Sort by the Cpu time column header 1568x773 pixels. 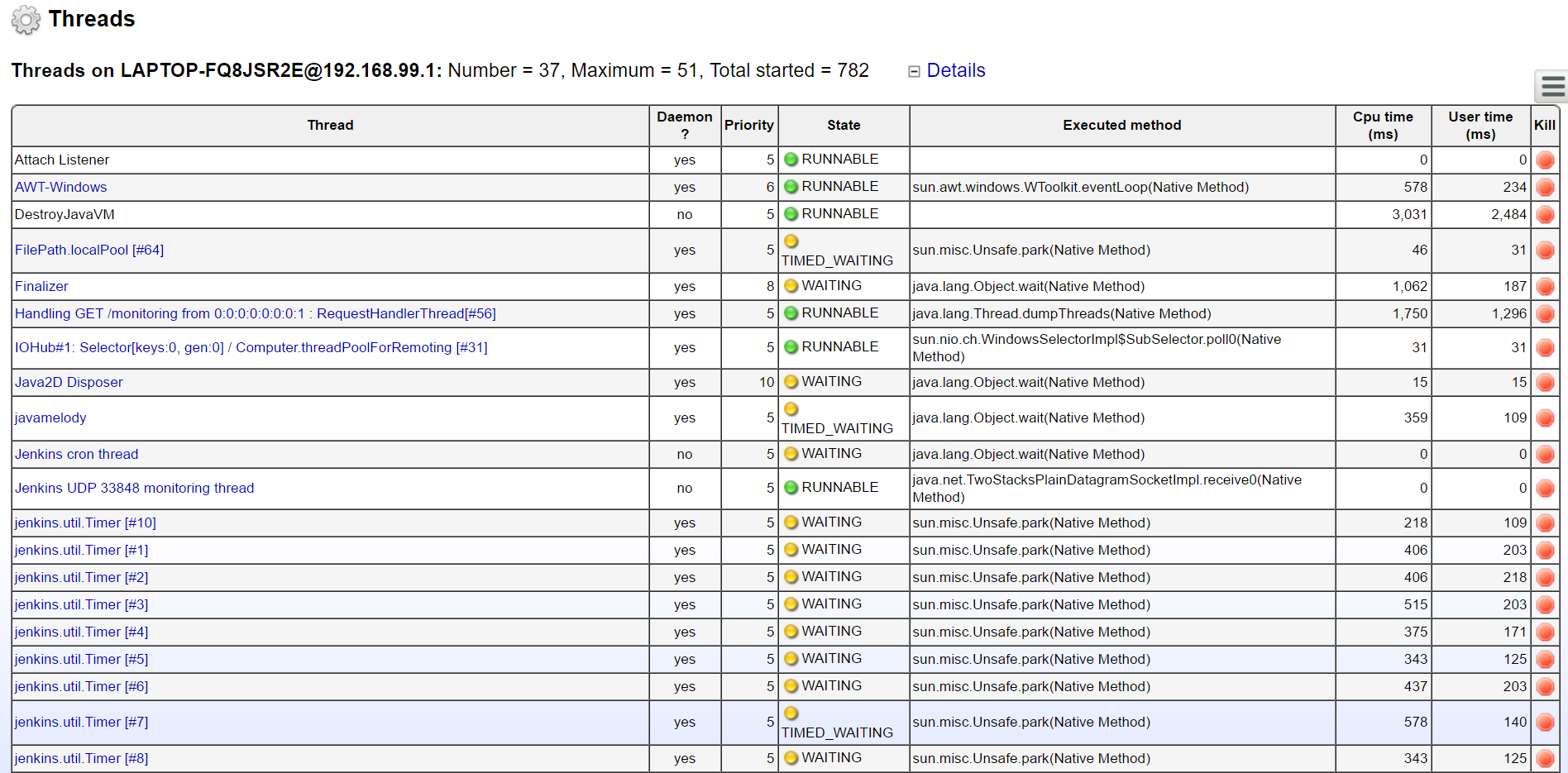[x=1383, y=126]
